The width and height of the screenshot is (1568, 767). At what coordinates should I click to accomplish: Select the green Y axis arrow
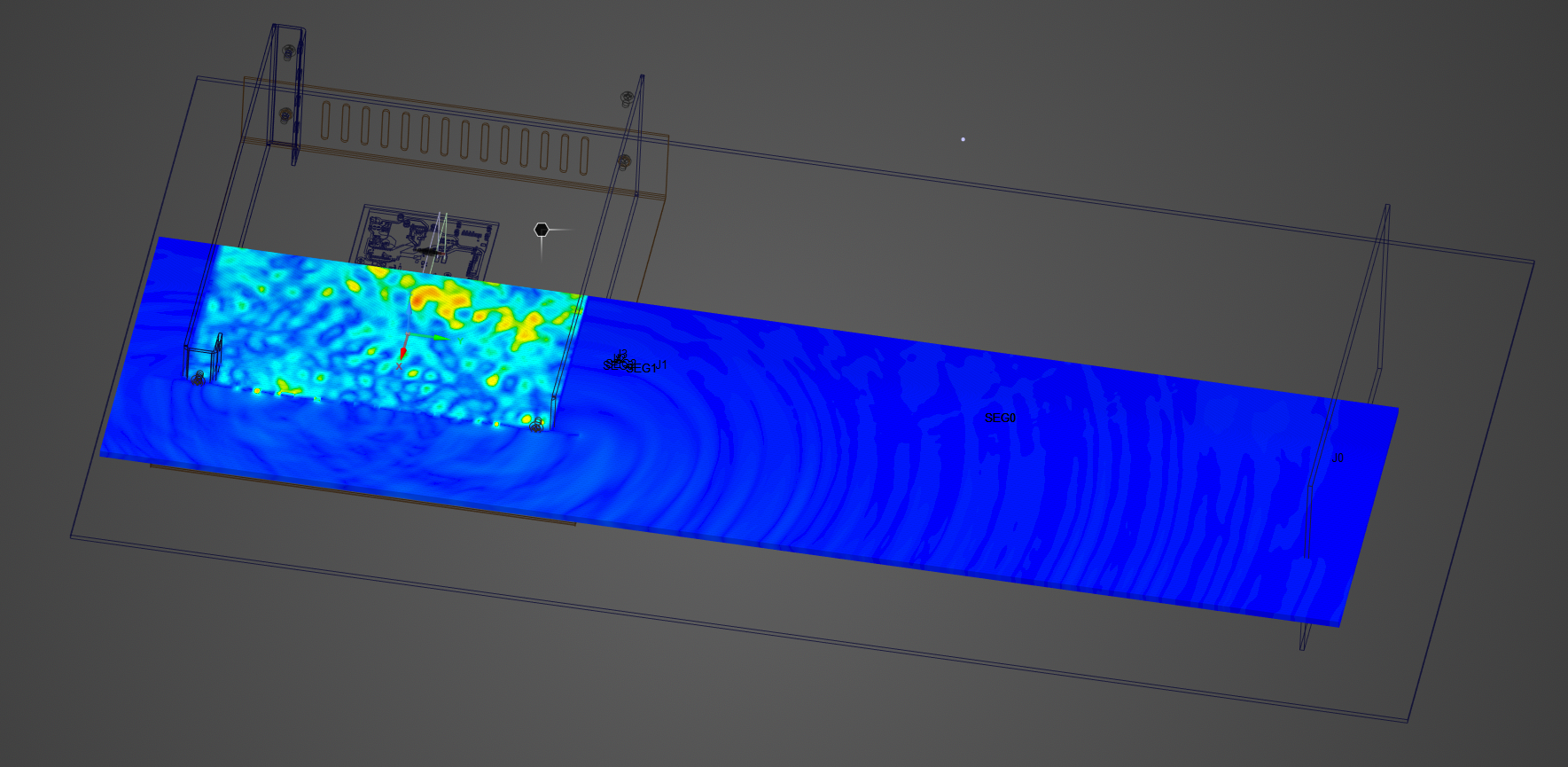tap(440, 337)
